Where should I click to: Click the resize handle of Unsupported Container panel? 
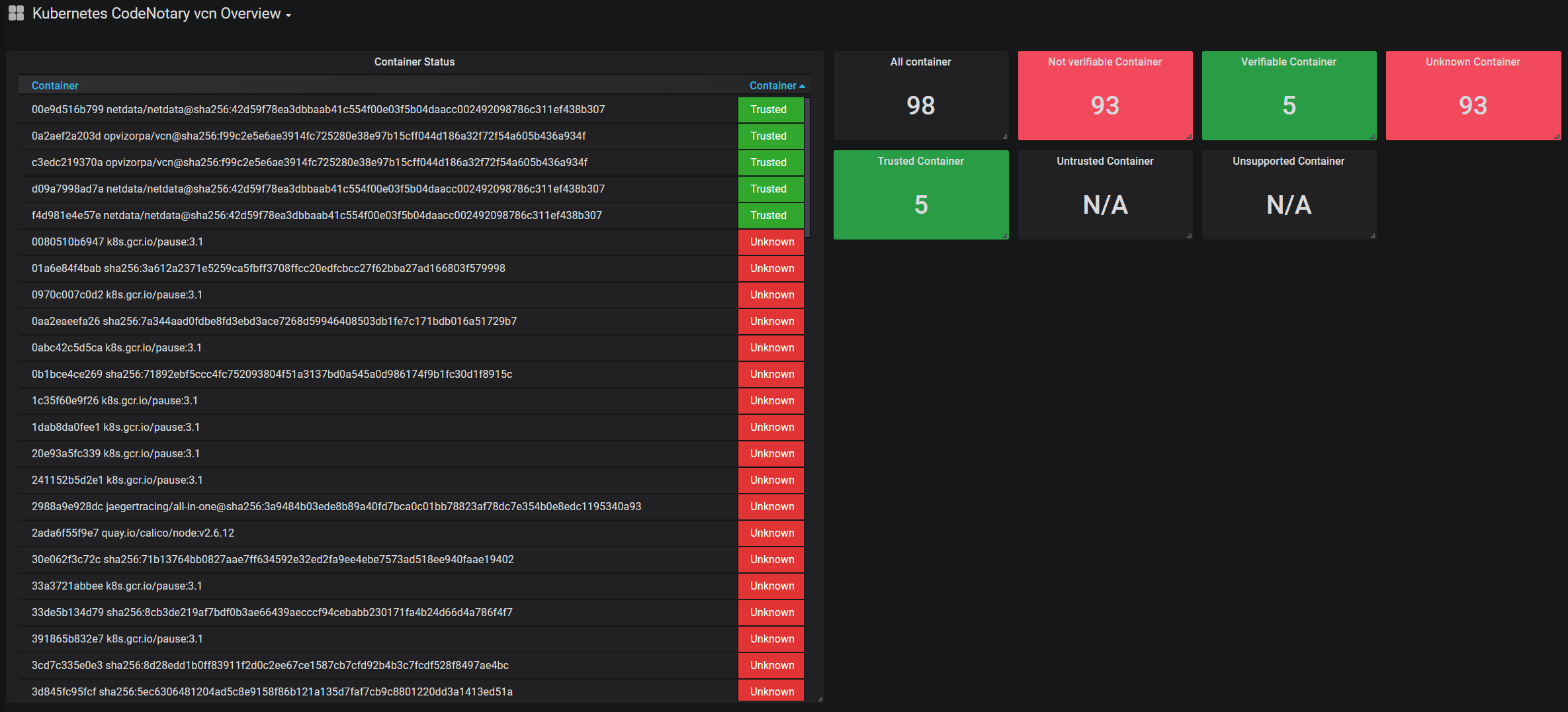coord(1373,236)
